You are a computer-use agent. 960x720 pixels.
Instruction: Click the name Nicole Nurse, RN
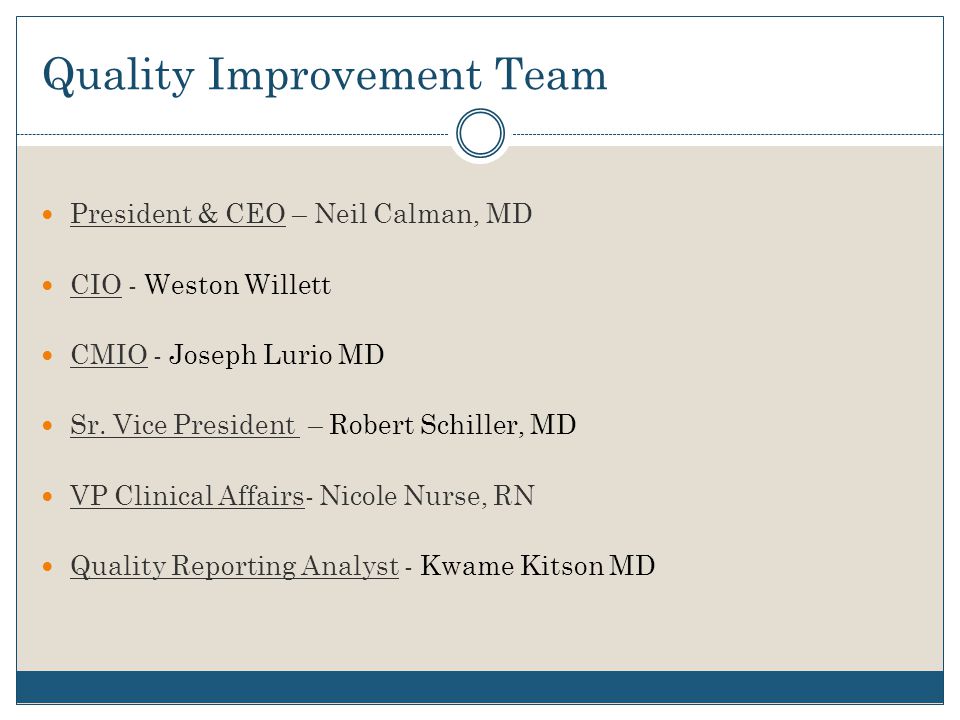pos(427,495)
